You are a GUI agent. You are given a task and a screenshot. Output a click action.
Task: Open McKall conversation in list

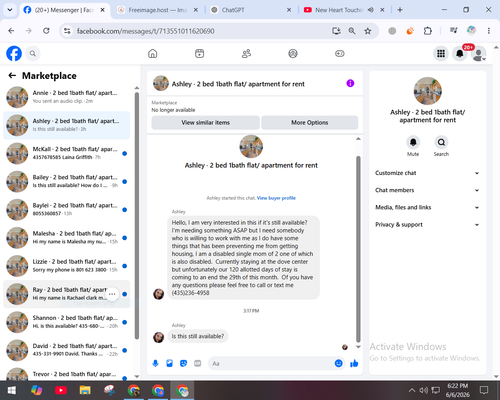[67, 153]
